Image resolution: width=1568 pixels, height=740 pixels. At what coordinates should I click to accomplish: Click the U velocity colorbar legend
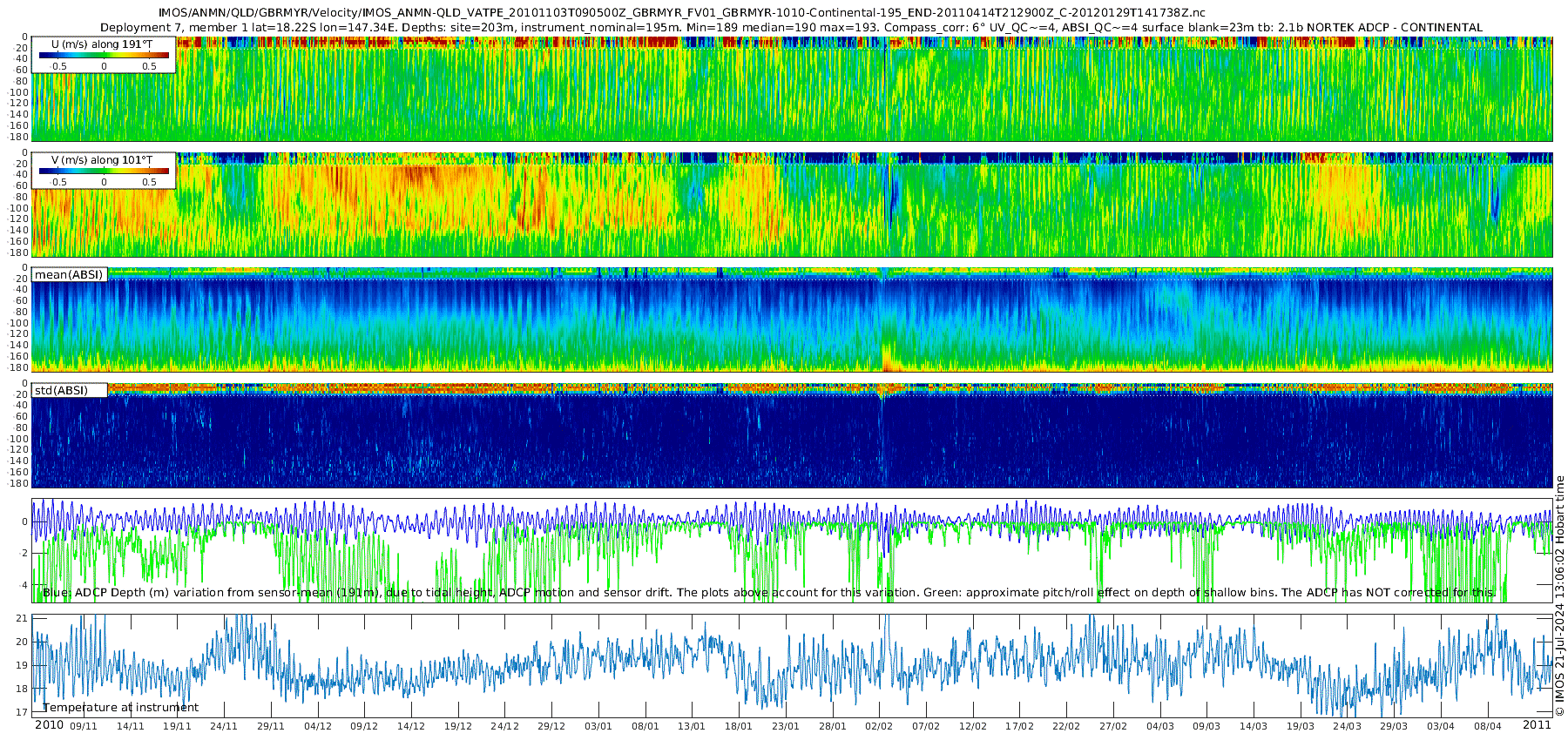click(x=104, y=56)
